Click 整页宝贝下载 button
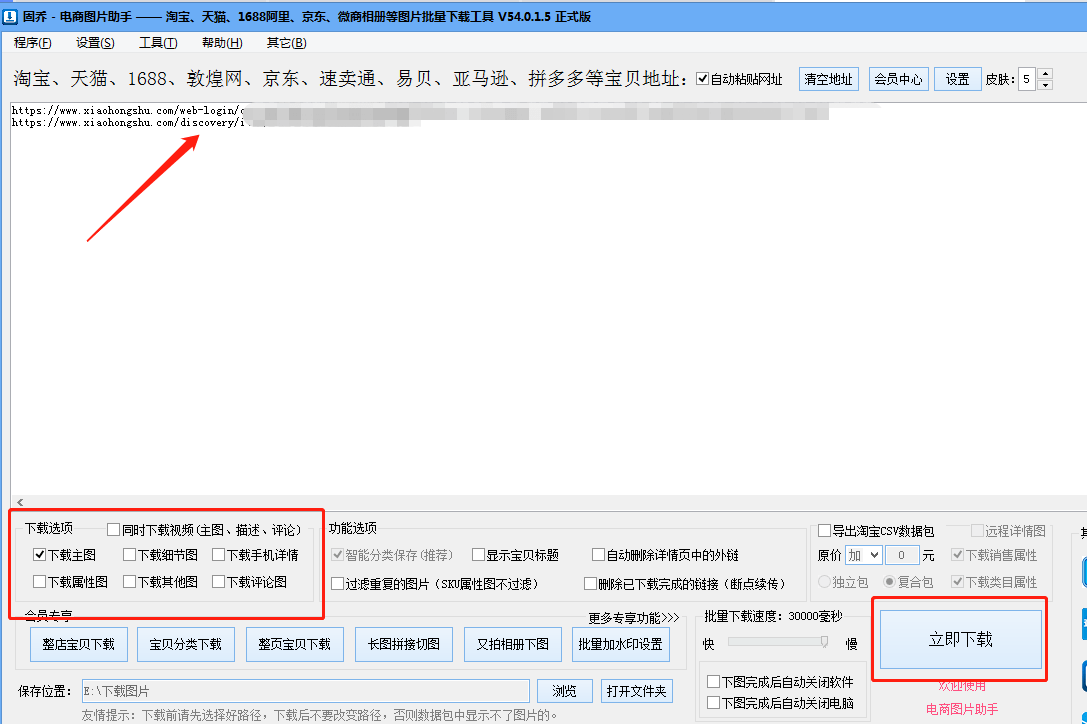 (295, 644)
